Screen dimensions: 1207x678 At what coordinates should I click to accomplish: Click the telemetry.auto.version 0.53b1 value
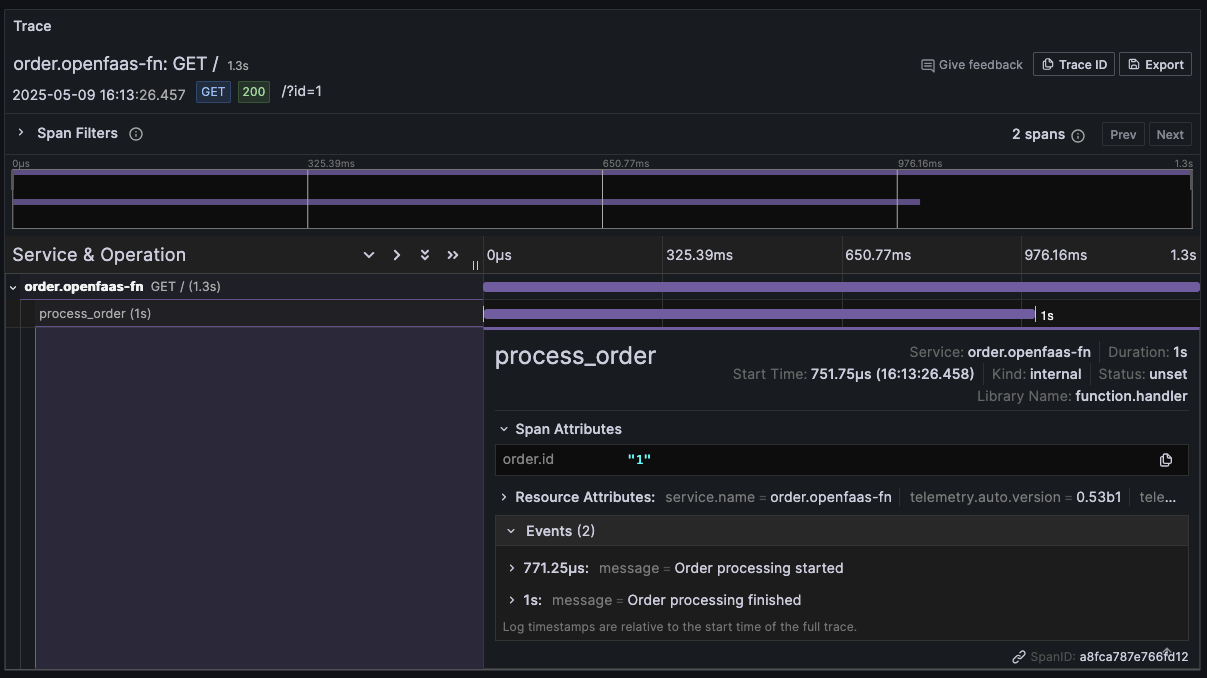tap(1098, 497)
